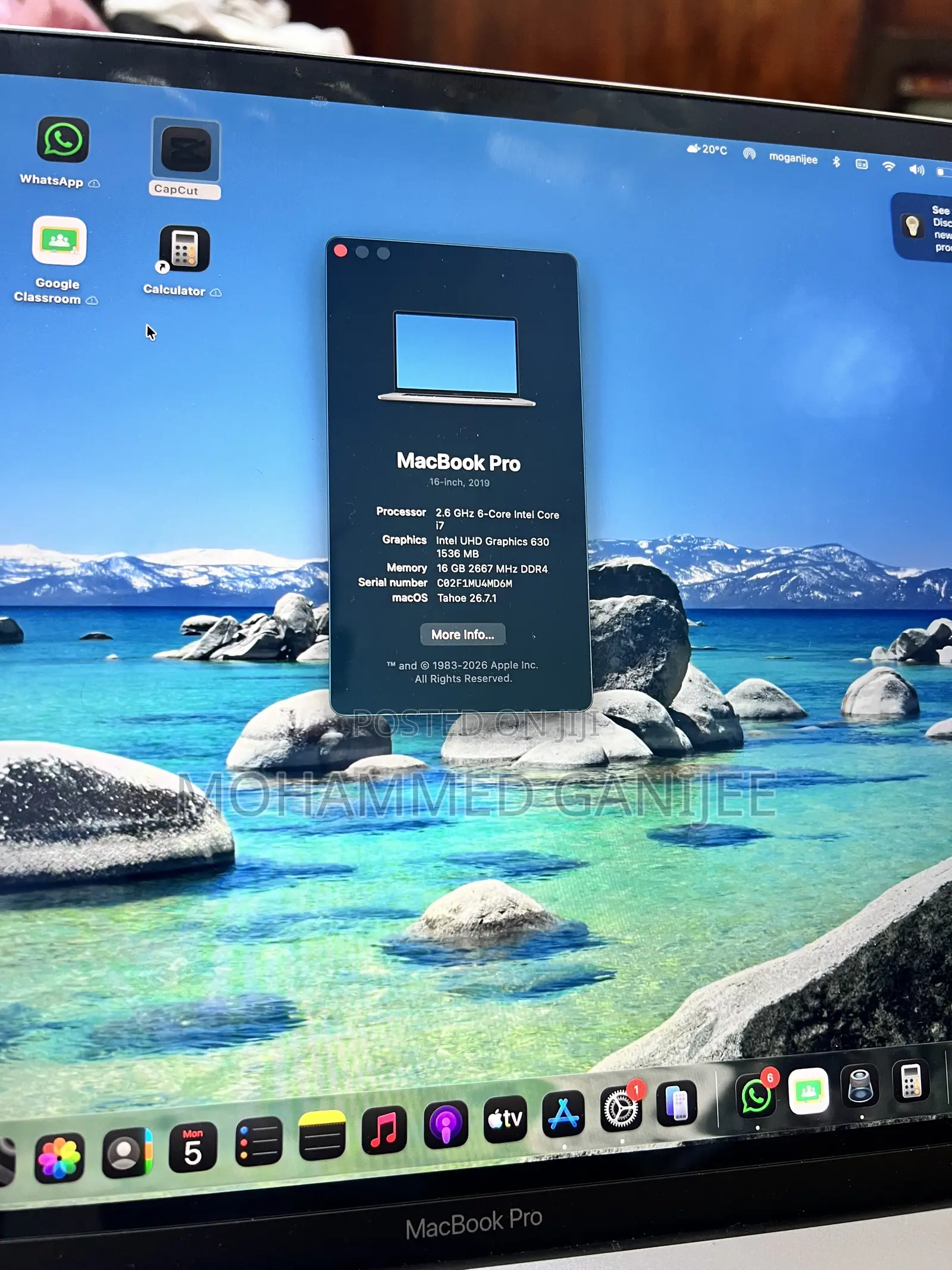952x1270 pixels.
Task: Open Calculator from the Dock
Action: coord(911,1081)
